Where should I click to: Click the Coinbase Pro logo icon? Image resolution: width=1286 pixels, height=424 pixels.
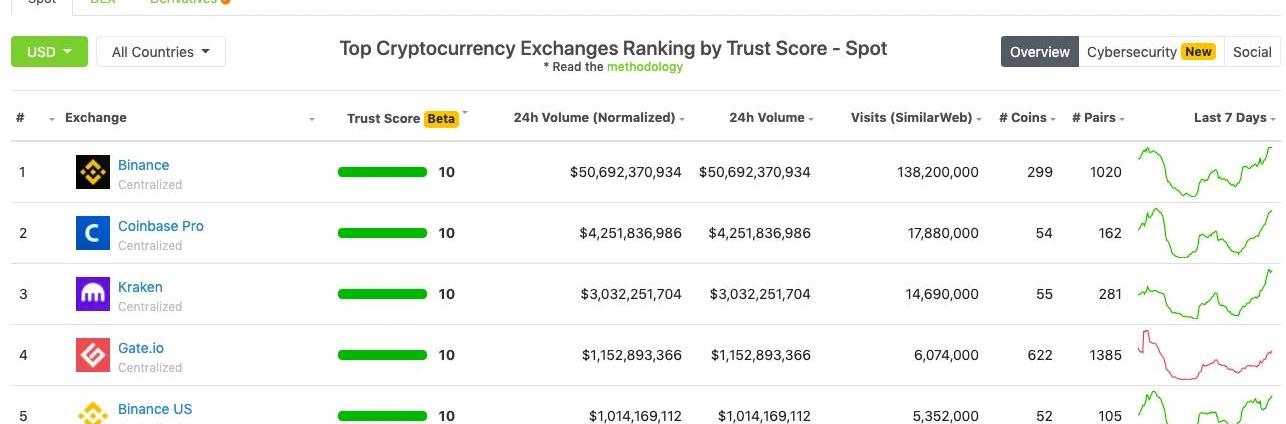click(93, 233)
